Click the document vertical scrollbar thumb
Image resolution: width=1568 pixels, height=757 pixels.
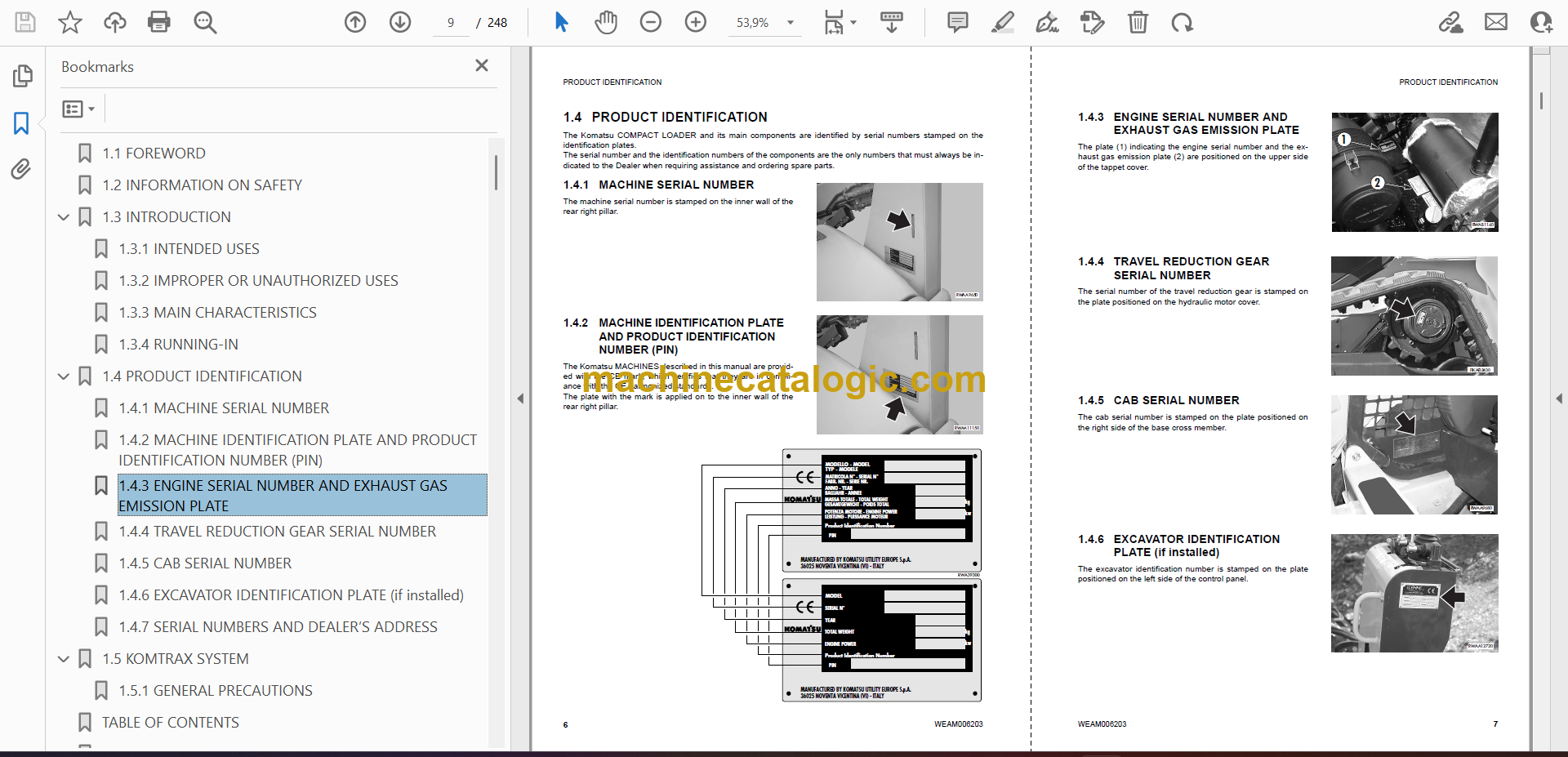(1541, 100)
